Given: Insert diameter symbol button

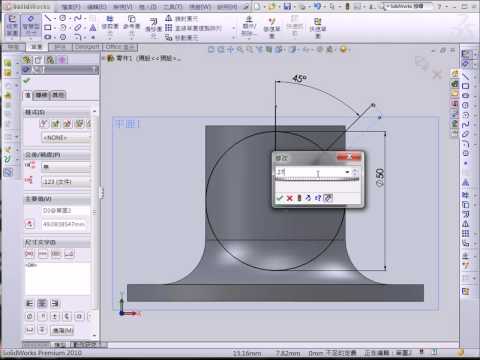Looking at the screenshot, I should (30, 316).
